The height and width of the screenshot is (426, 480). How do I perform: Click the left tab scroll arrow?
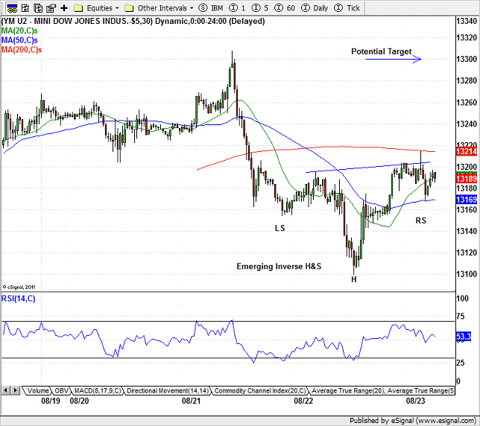tap(6, 390)
